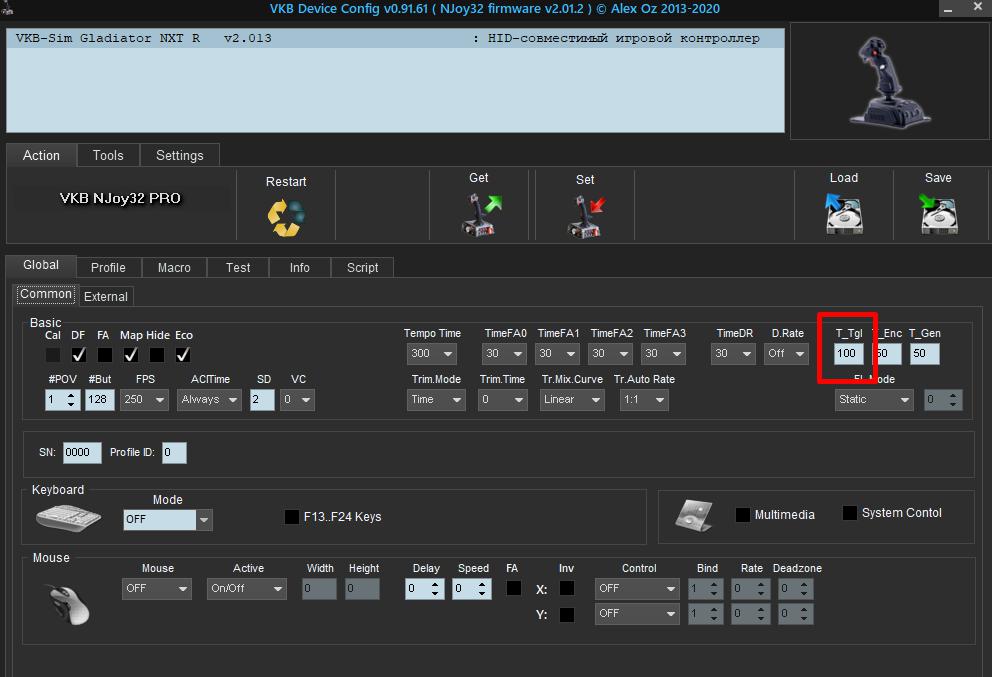992x677 pixels.
Task: Enable the Multimedia checkbox
Action: (x=743, y=514)
